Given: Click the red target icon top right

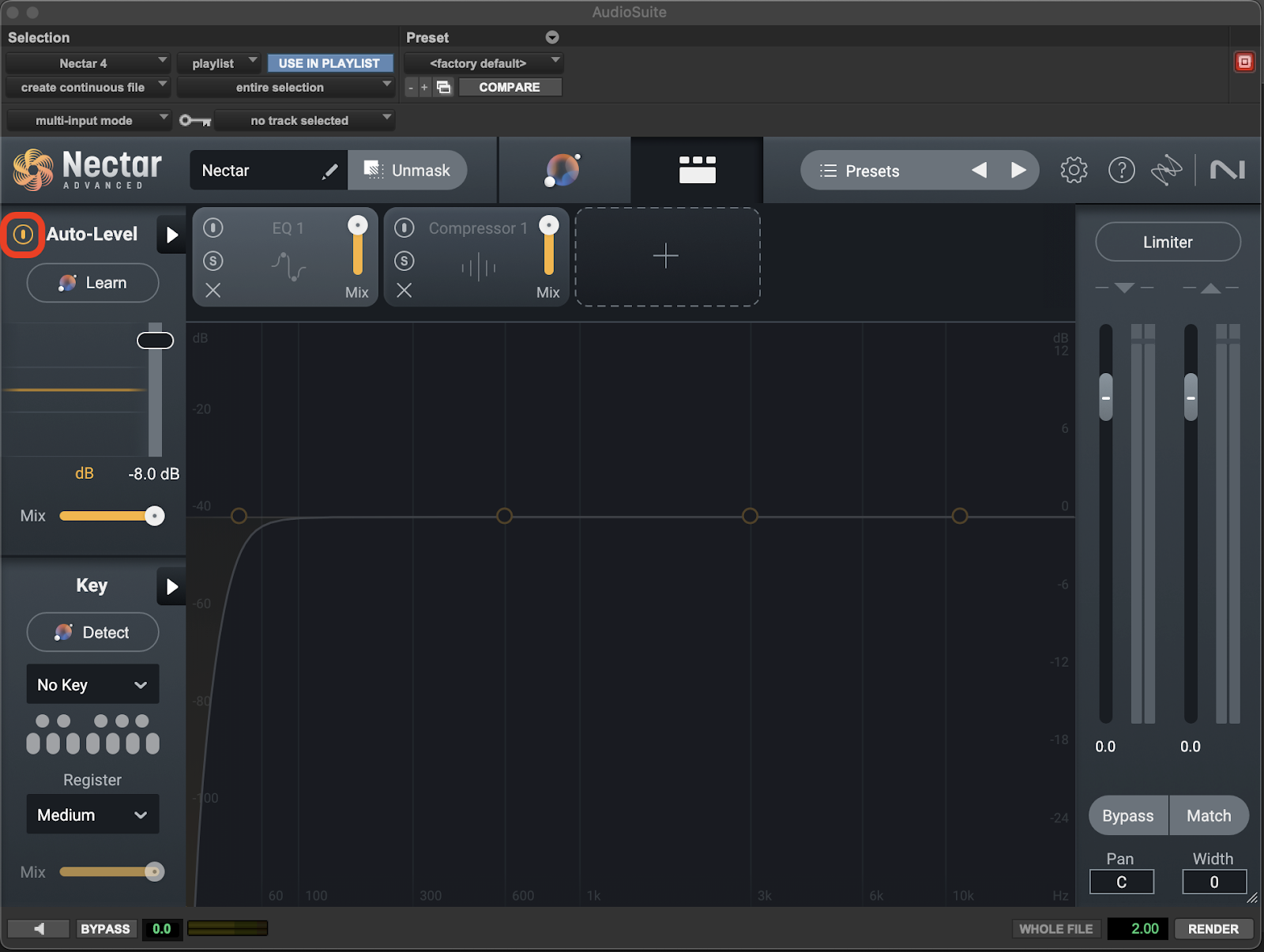Looking at the screenshot, I should click(x=1244, y=62).
